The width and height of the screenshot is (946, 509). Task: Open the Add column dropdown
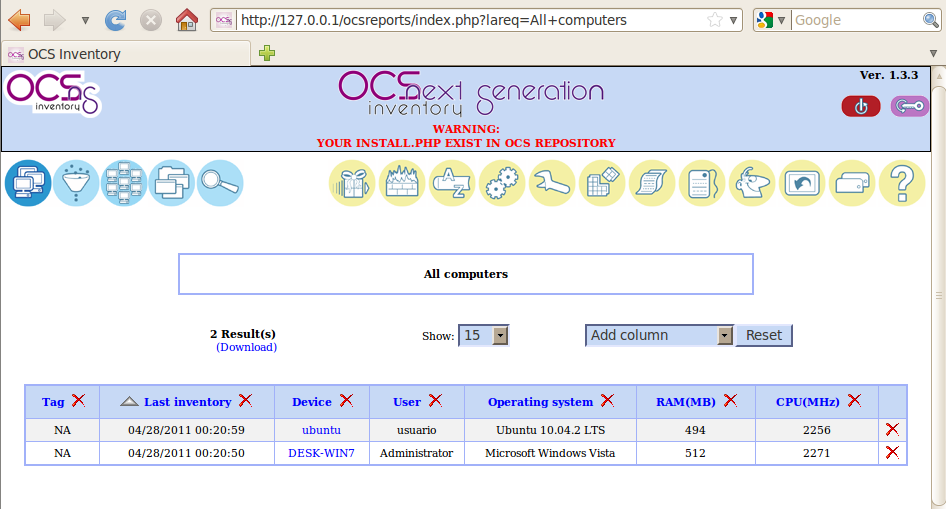tap(659, 335)
